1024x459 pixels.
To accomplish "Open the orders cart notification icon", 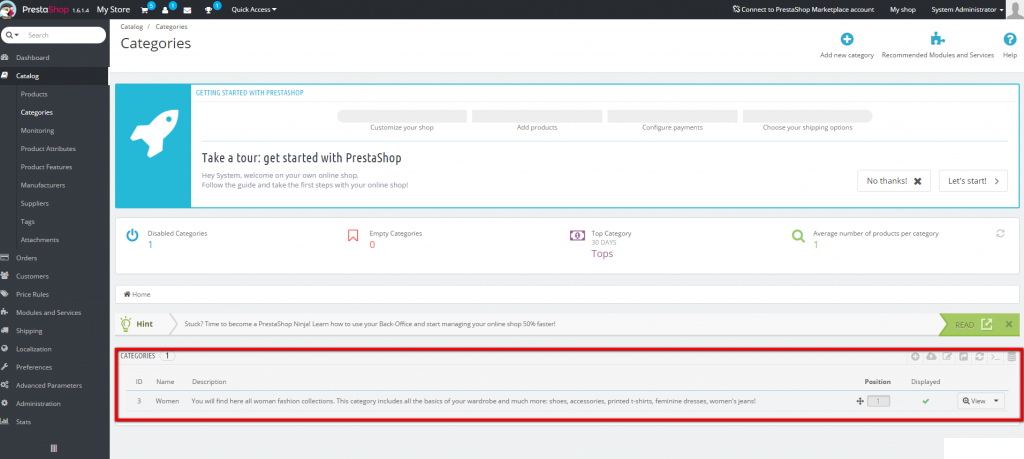I will [145, 10].
